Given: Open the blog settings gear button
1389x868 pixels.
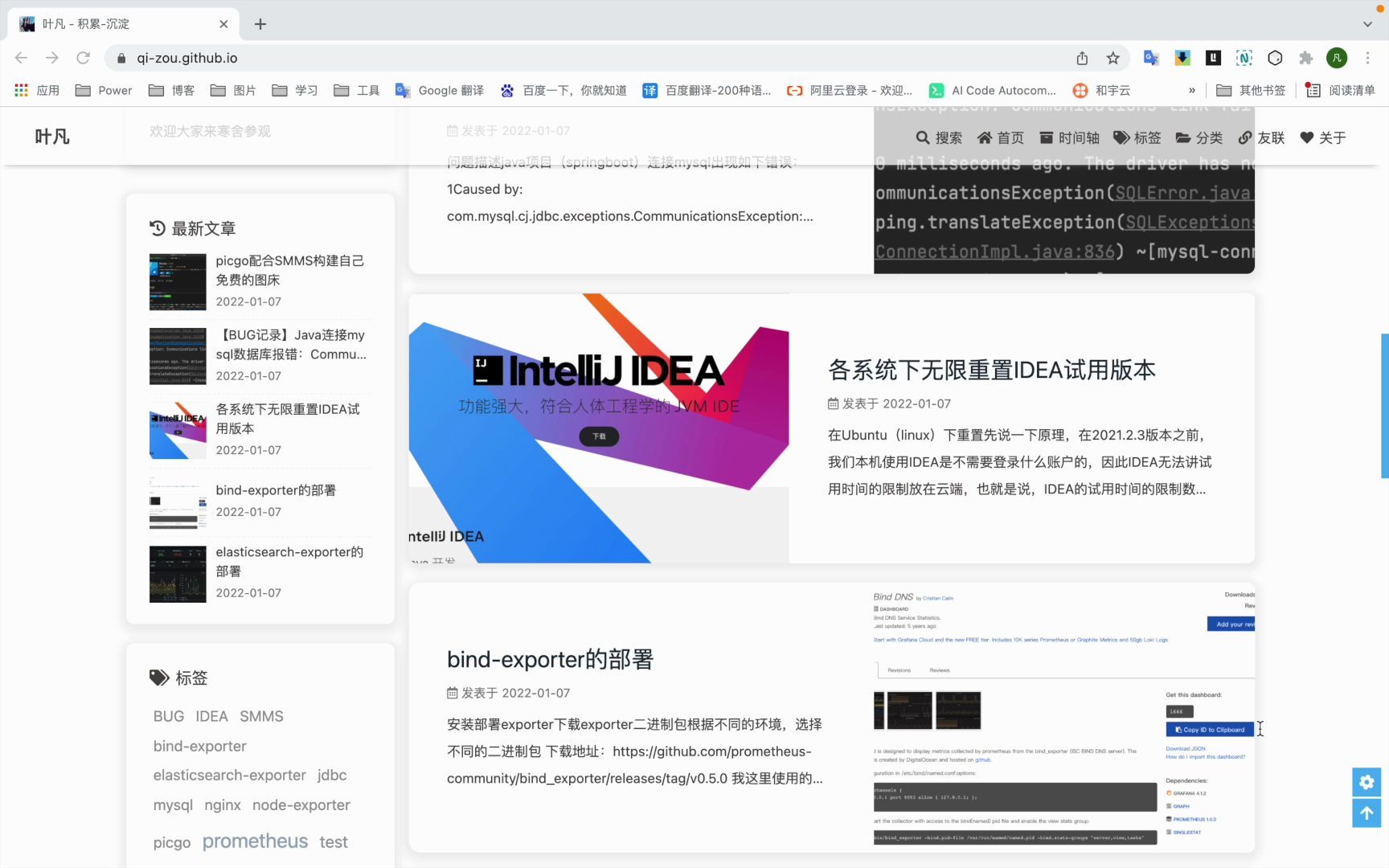Looking at the screenshot, I should 1366,782.
